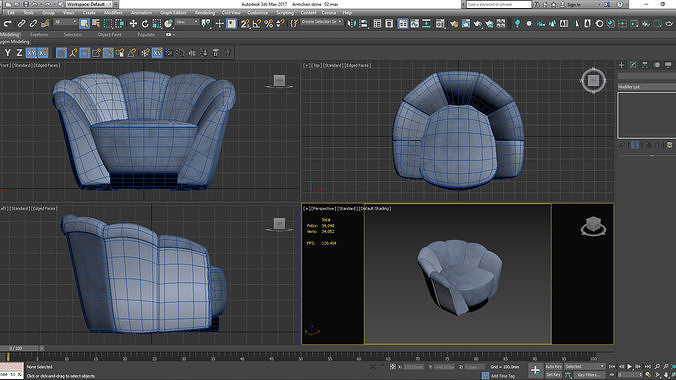Screen dimensions: 676x380
Task: Toggle Spinner Snap button
Action: (280, 24)
